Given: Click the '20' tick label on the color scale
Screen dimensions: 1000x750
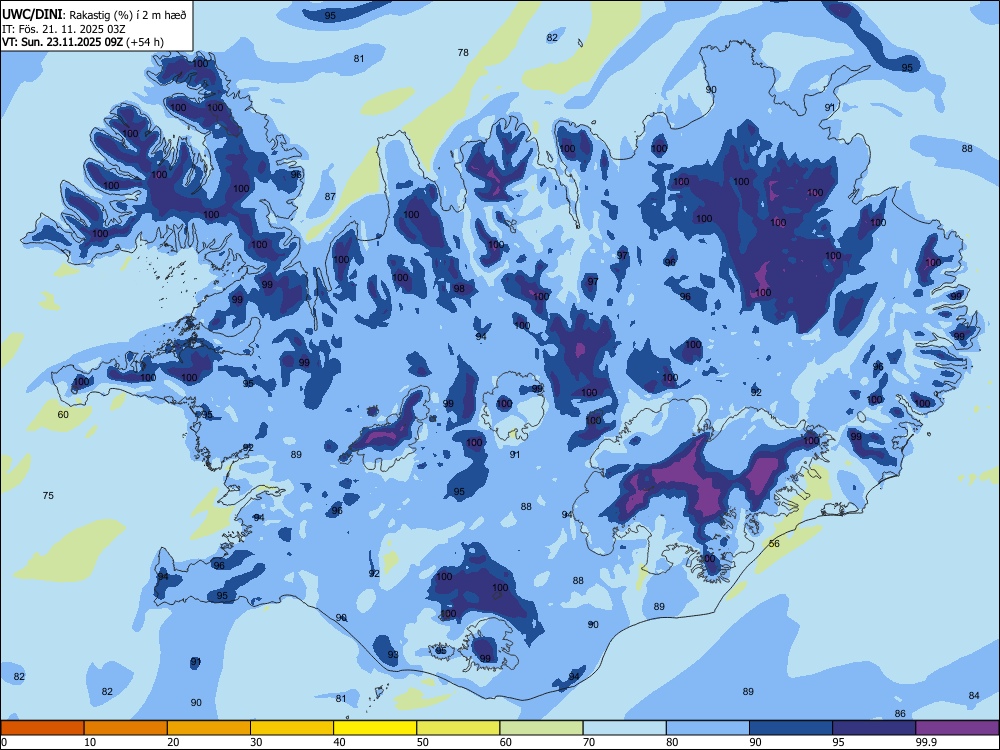Looking at the screenshot, I should [173, 742].
